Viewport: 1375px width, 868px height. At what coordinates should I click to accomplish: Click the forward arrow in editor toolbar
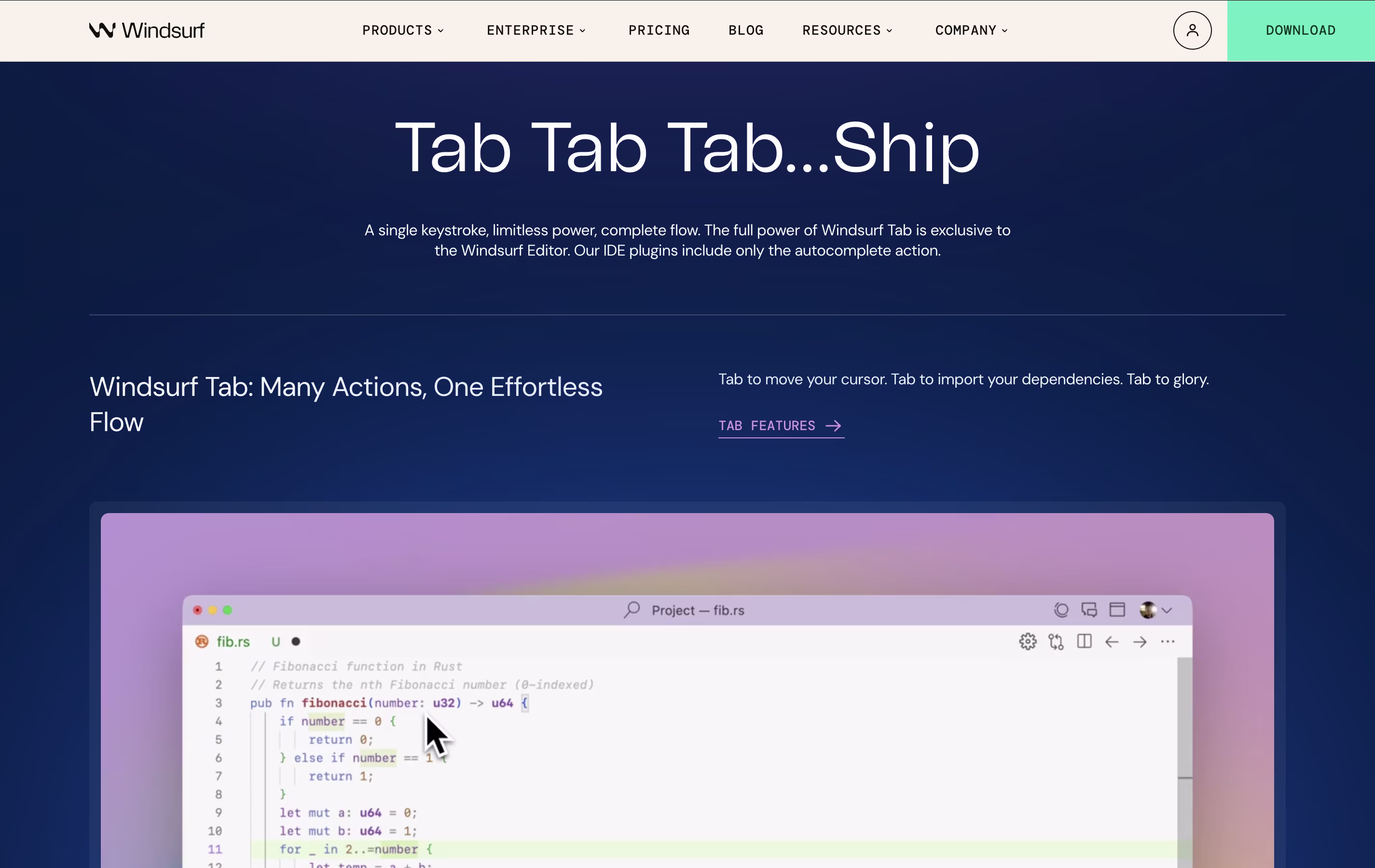pyautogui.click(x=1140, y=641)
